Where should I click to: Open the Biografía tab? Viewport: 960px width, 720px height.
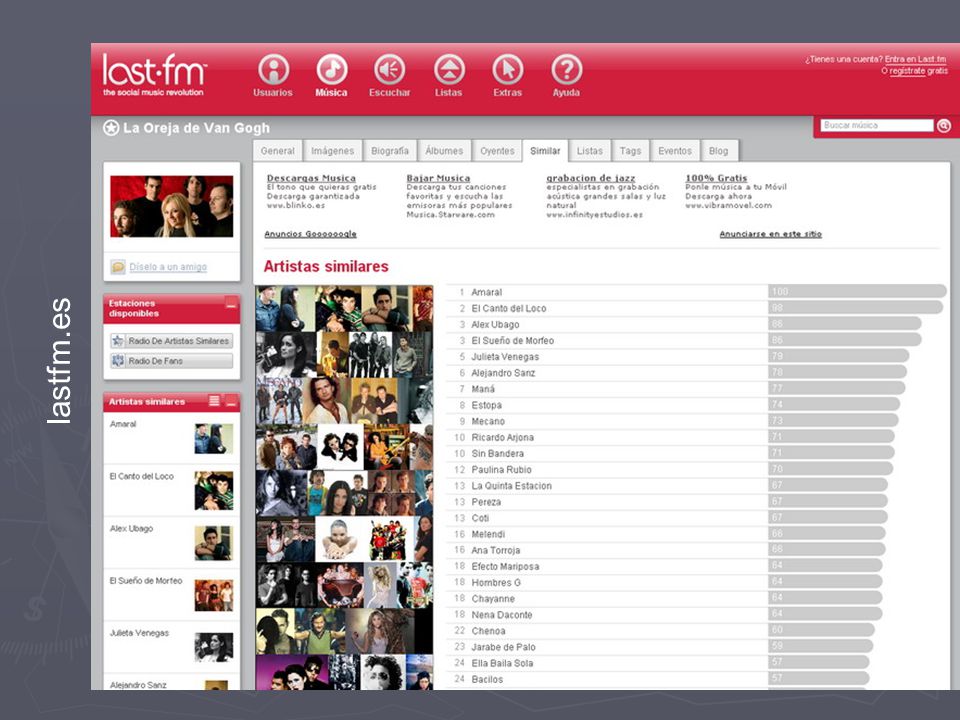tap(390, 151)
